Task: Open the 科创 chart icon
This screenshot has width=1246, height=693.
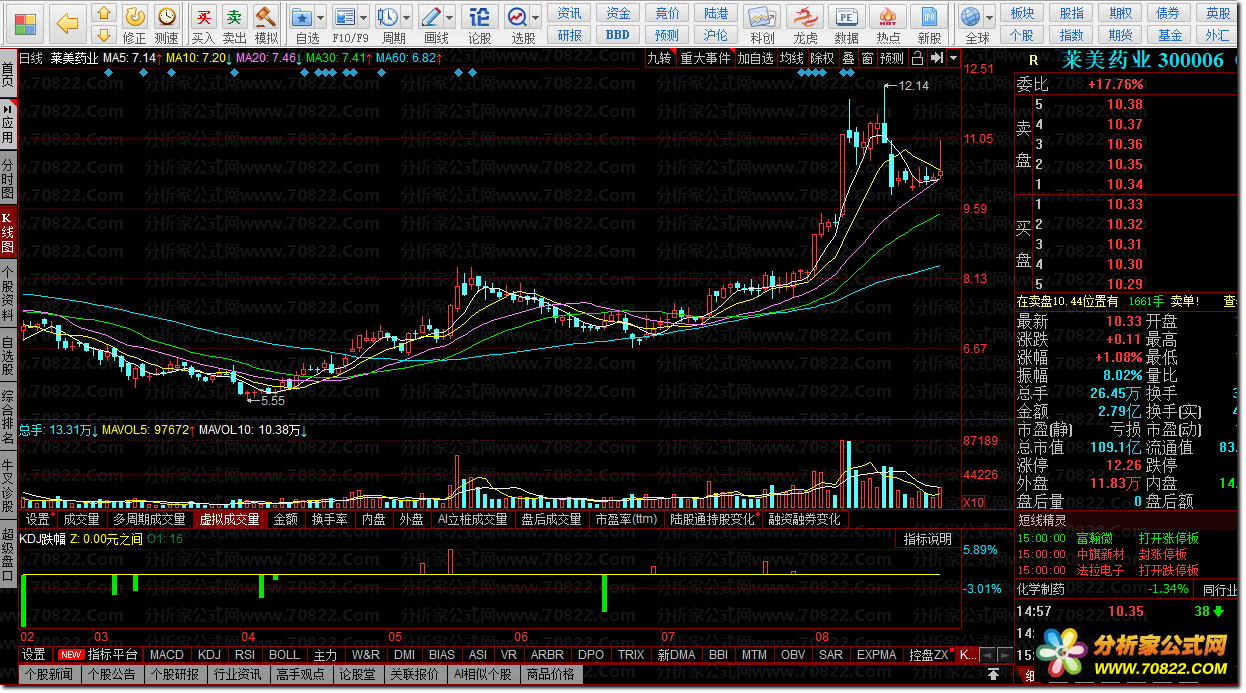Action: click(762, 17)
